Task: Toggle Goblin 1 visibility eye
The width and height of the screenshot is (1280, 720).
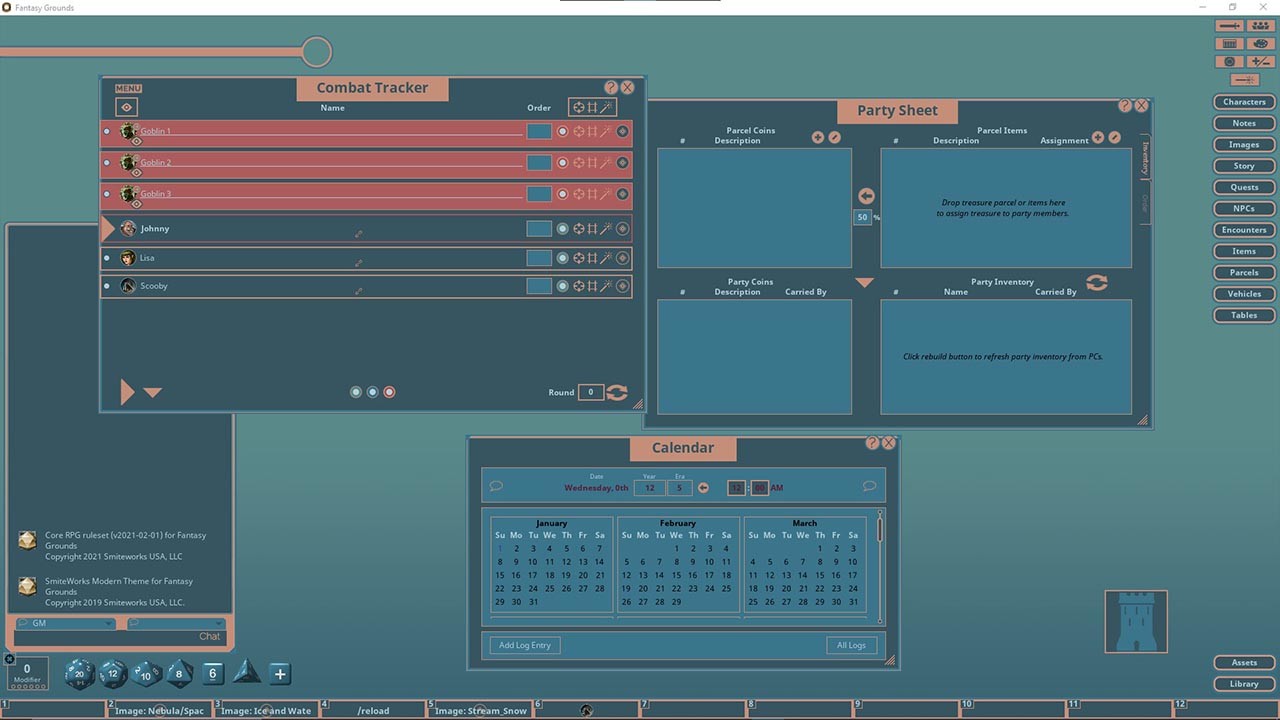Action: [137, 142]
